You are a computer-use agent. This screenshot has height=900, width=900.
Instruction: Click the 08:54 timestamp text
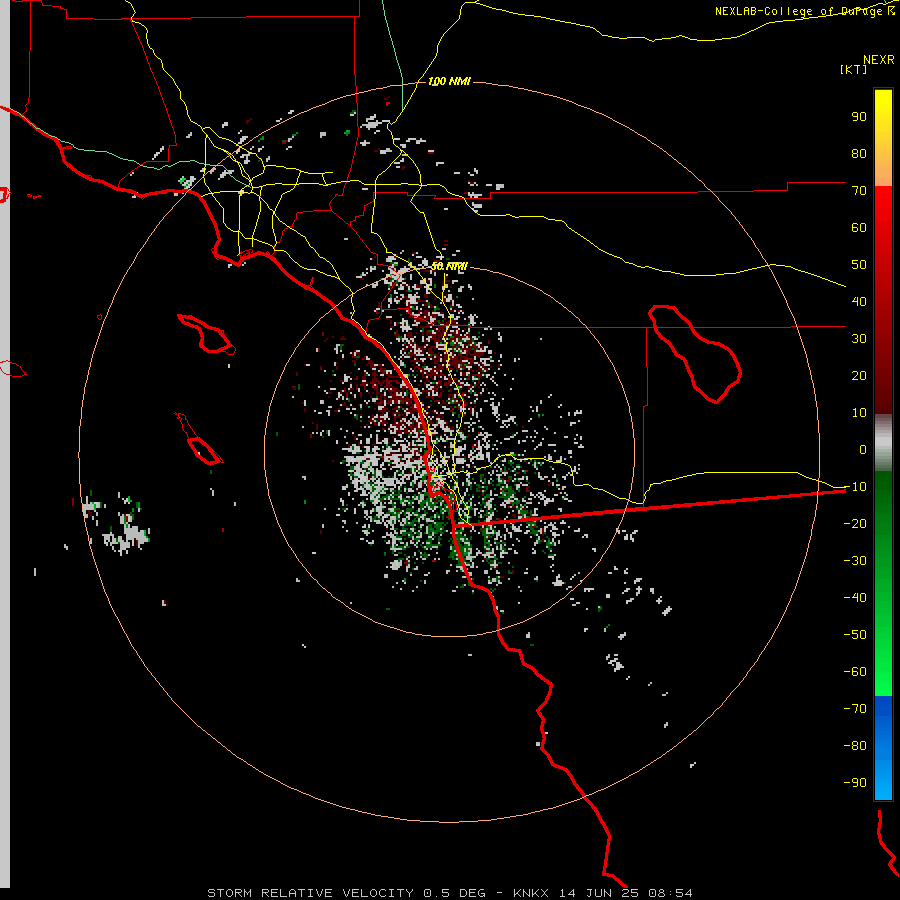click(x=670, y=893)
